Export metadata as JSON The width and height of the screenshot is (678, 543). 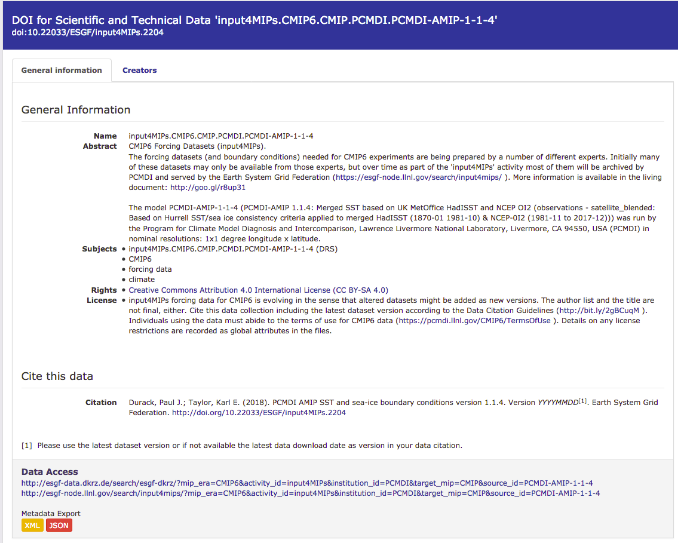pos(59,525)
